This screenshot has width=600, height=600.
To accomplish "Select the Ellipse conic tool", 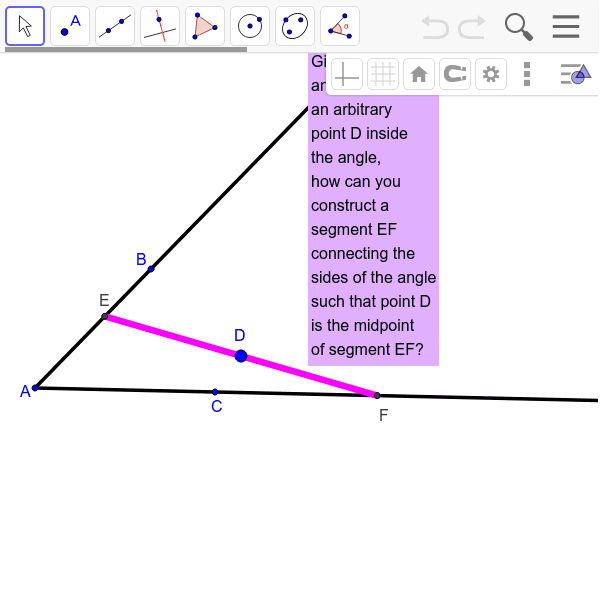I will tap(295, 26).
